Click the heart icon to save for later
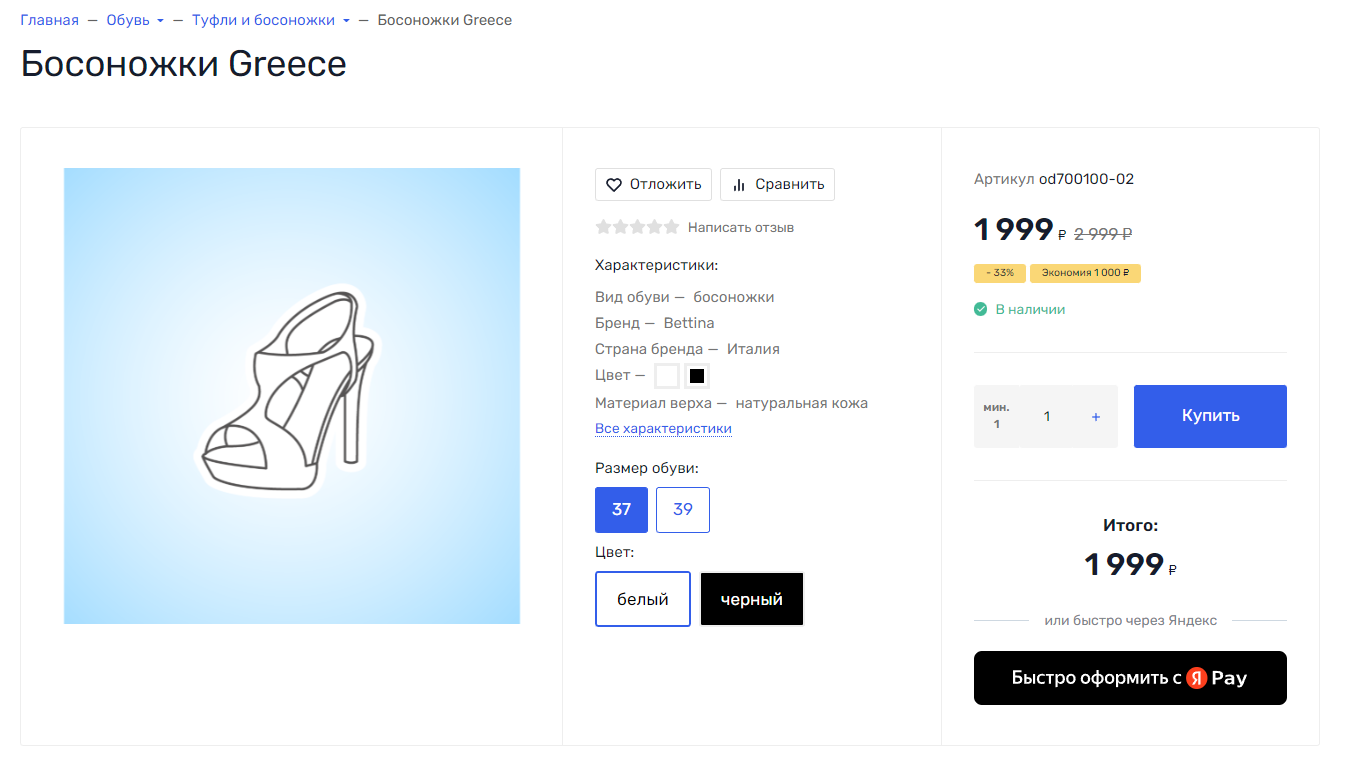 point(614,185)
